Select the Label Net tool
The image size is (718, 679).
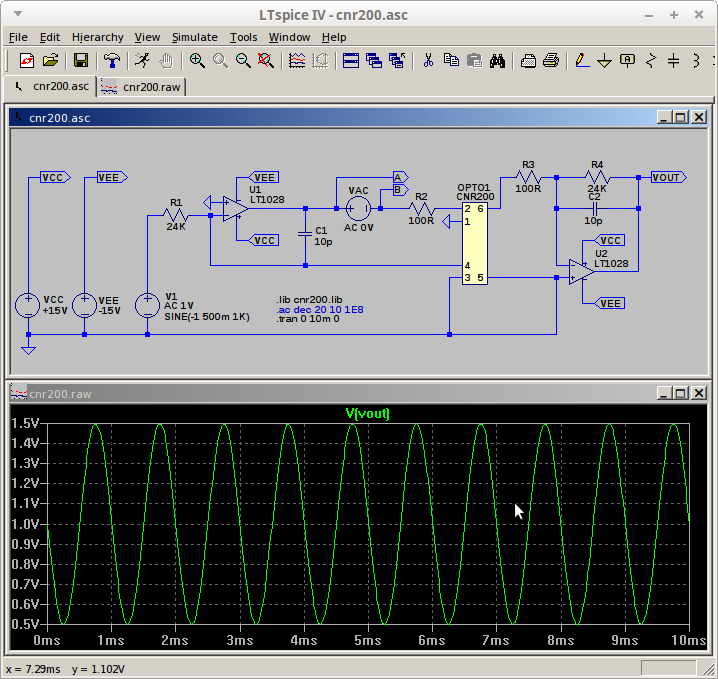[x=627, y=60]
